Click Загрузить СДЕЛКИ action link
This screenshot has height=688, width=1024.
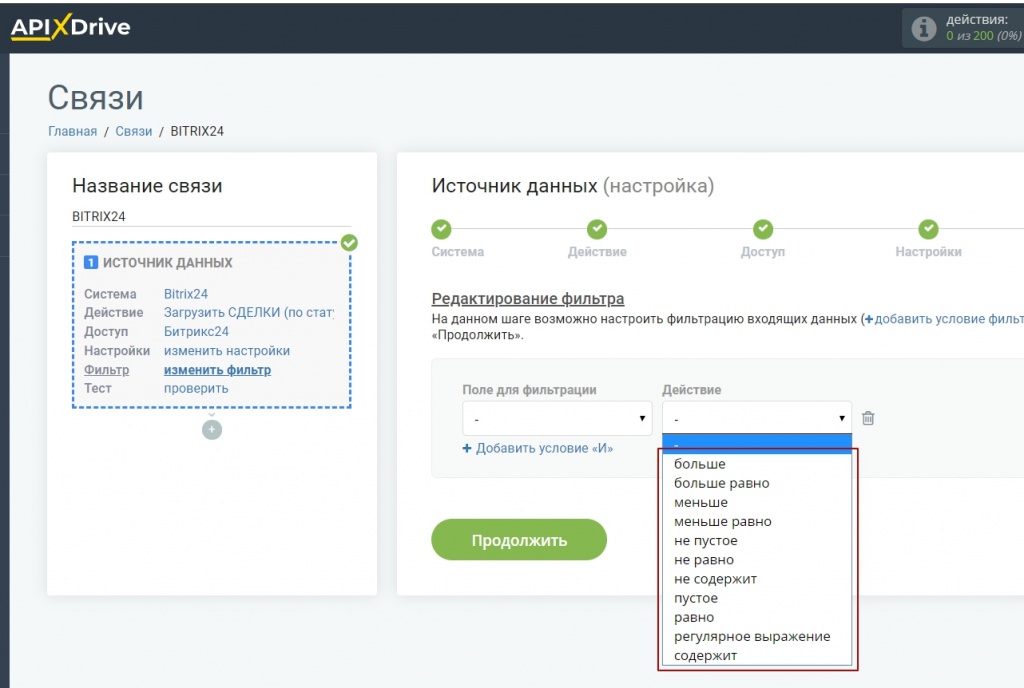[x=249, y=313]
